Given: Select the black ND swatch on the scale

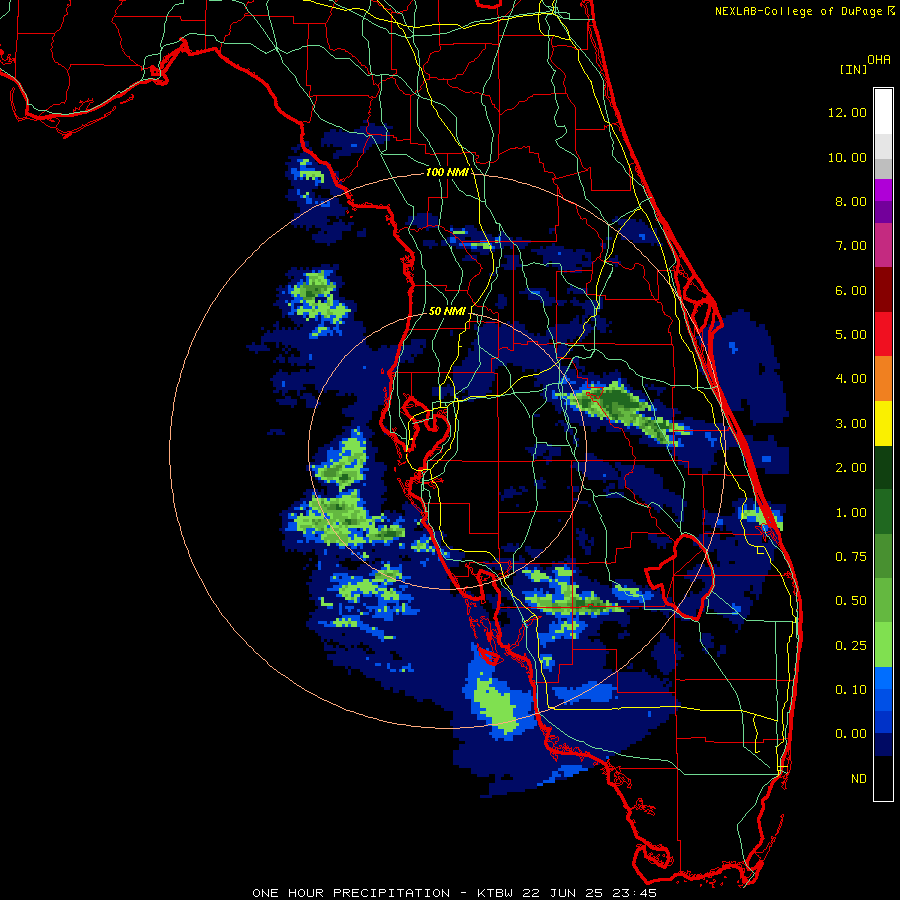Looking at the screenshot, I should pyautogui.click(x=883, y=778).
